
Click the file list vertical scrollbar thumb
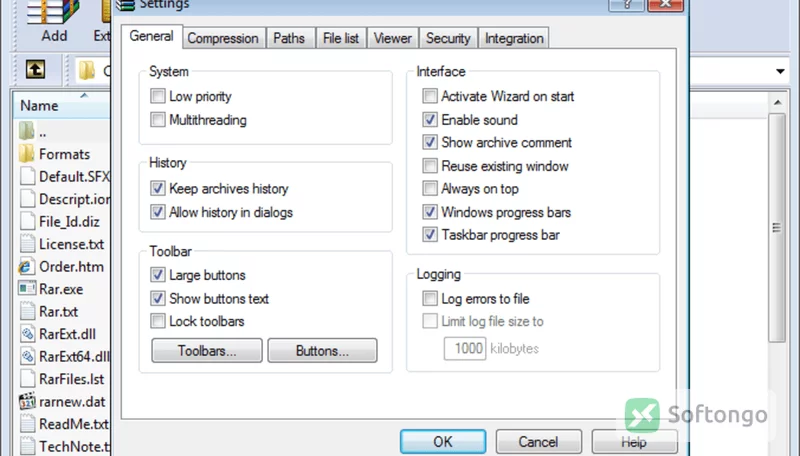coord(777,227)
